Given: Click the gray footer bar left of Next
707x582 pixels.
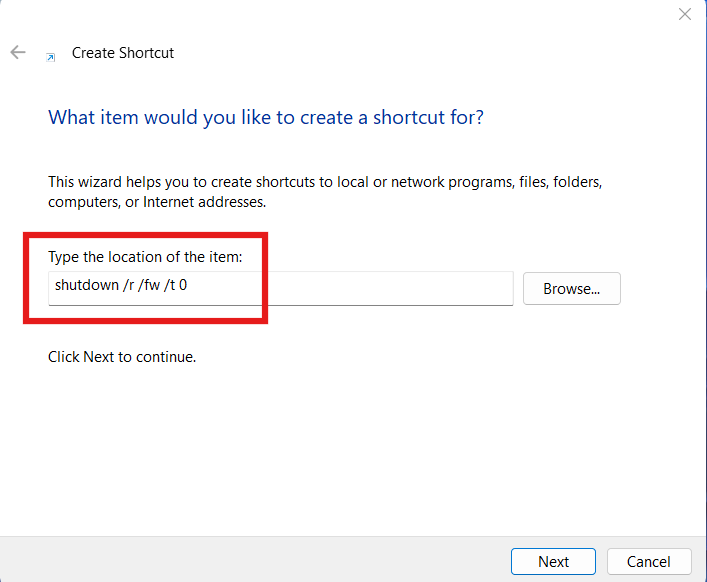Looking at the screenshot, I should 250,560.
